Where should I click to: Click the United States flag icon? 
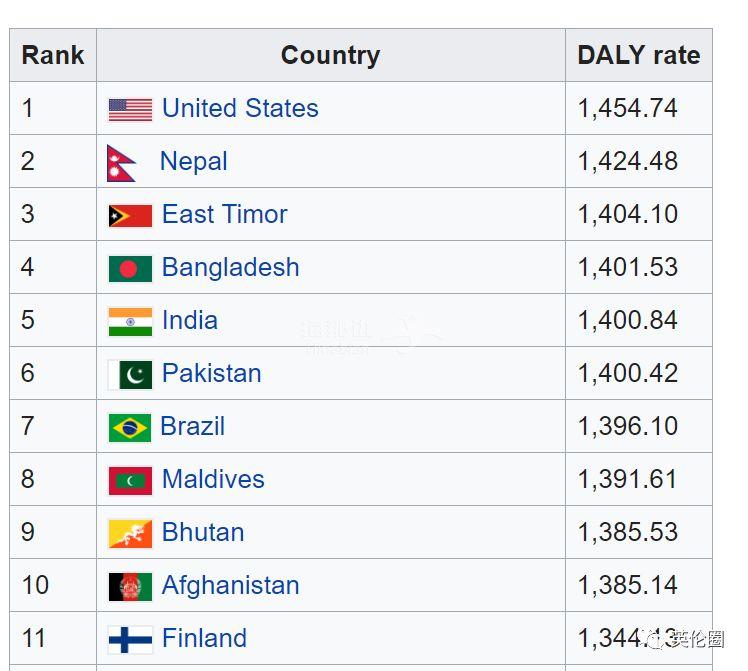pos(130,110)
